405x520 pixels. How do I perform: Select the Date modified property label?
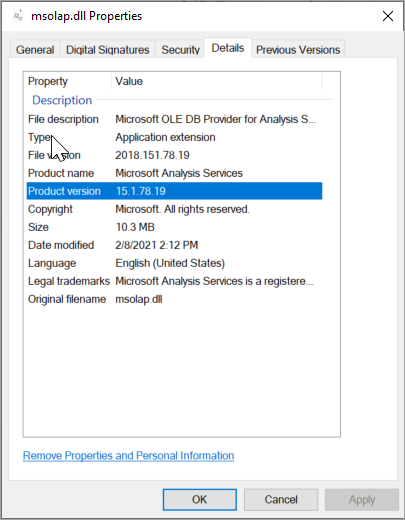tap(61, 245)
